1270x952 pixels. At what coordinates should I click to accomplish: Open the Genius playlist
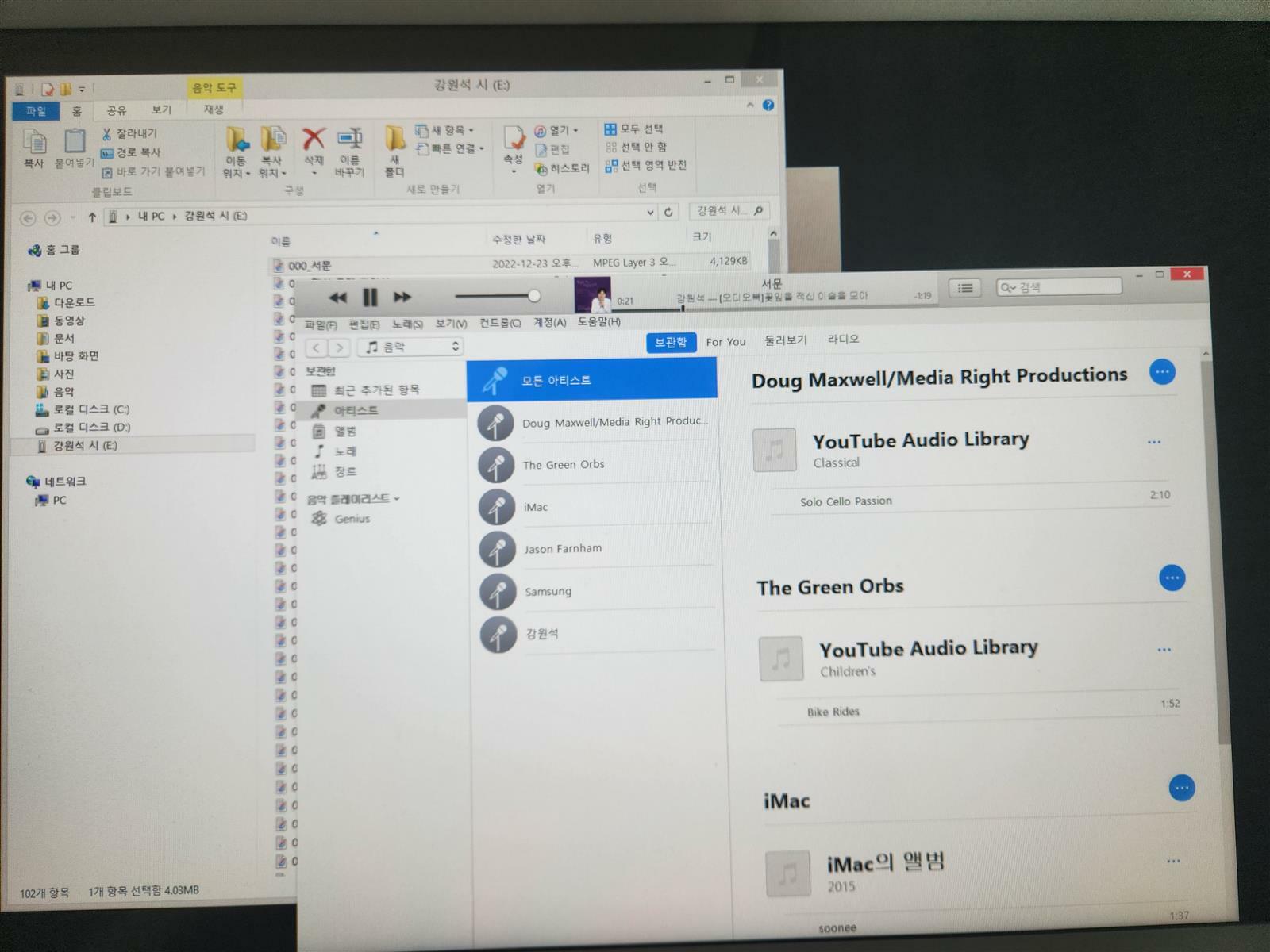pyautogui.click(x=352, y=519)
